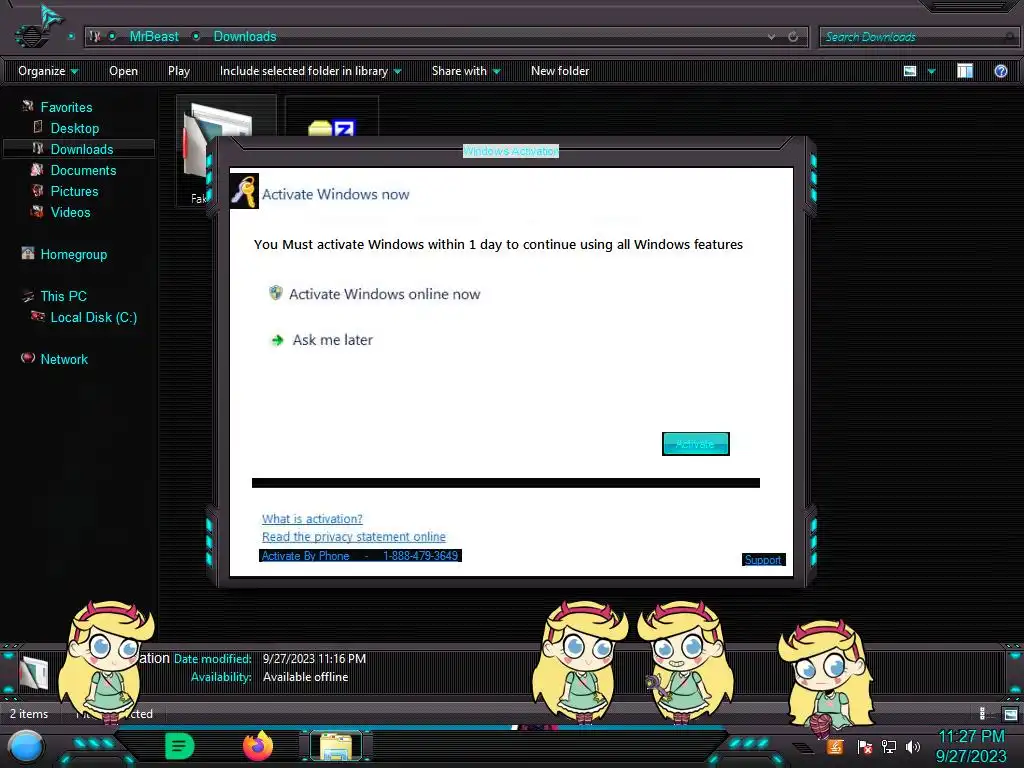
Task: Open the green notes app in taskbar
Action: coord(179,746)
